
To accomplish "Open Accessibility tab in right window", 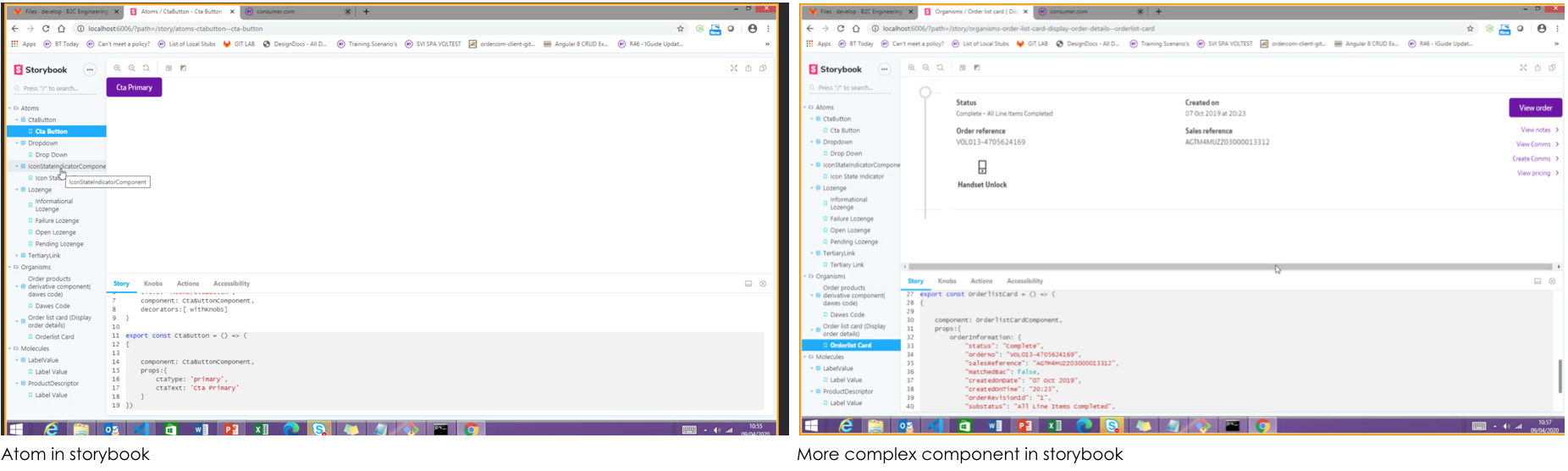I will (x=1025, y=281).
